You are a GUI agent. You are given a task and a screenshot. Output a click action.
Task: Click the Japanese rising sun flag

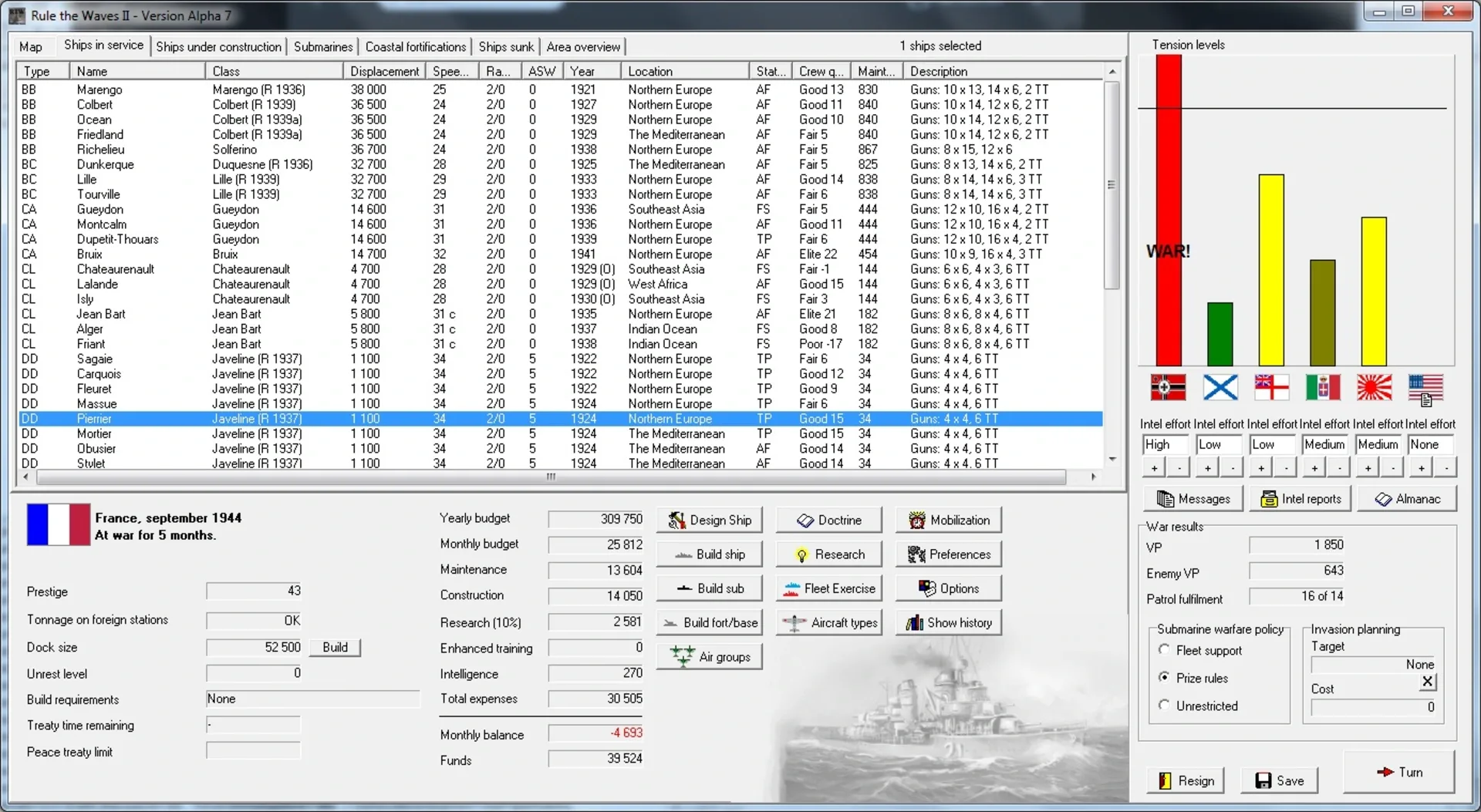(1374, 388)
